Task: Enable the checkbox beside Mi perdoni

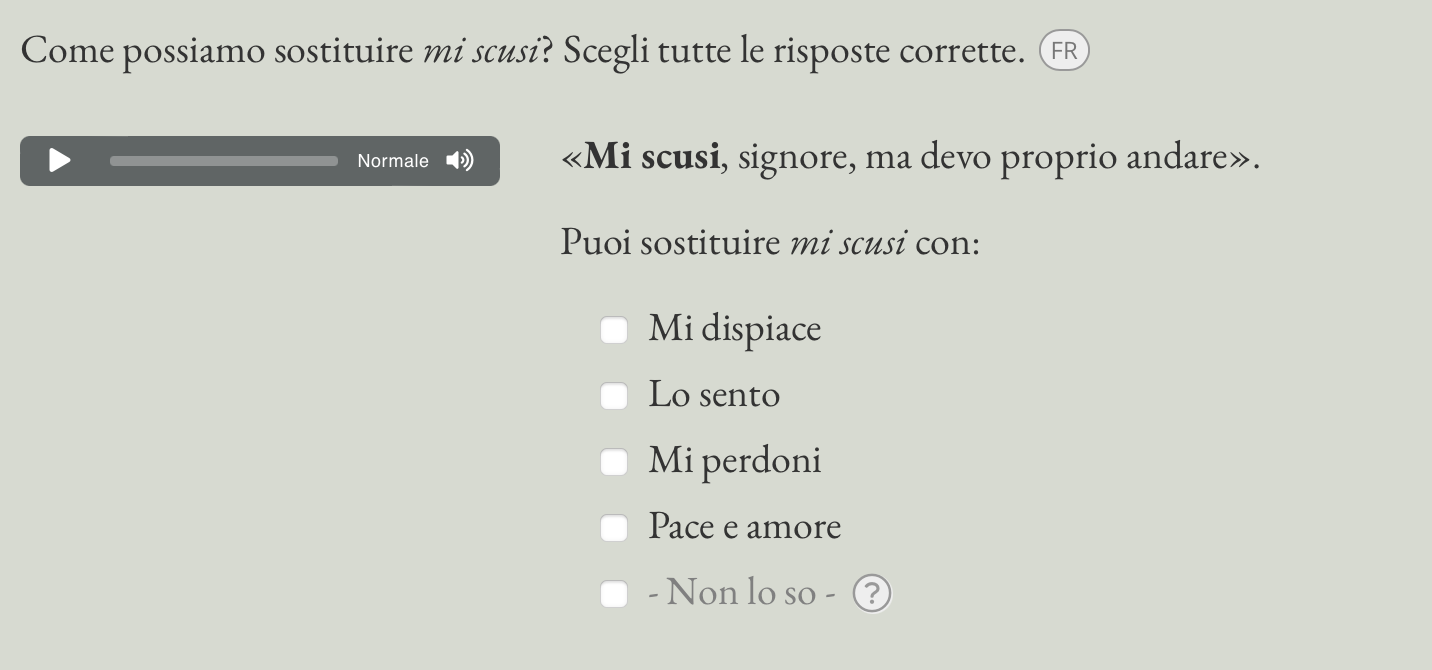Action: click(614, 462)
